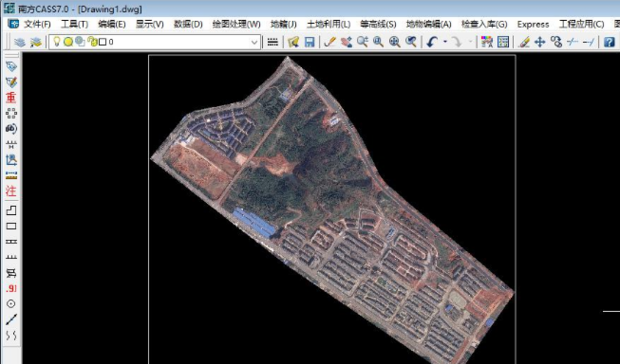Click the colorful text style icon
This screenshot has width=620, height=364.
[x=487, y=42]
